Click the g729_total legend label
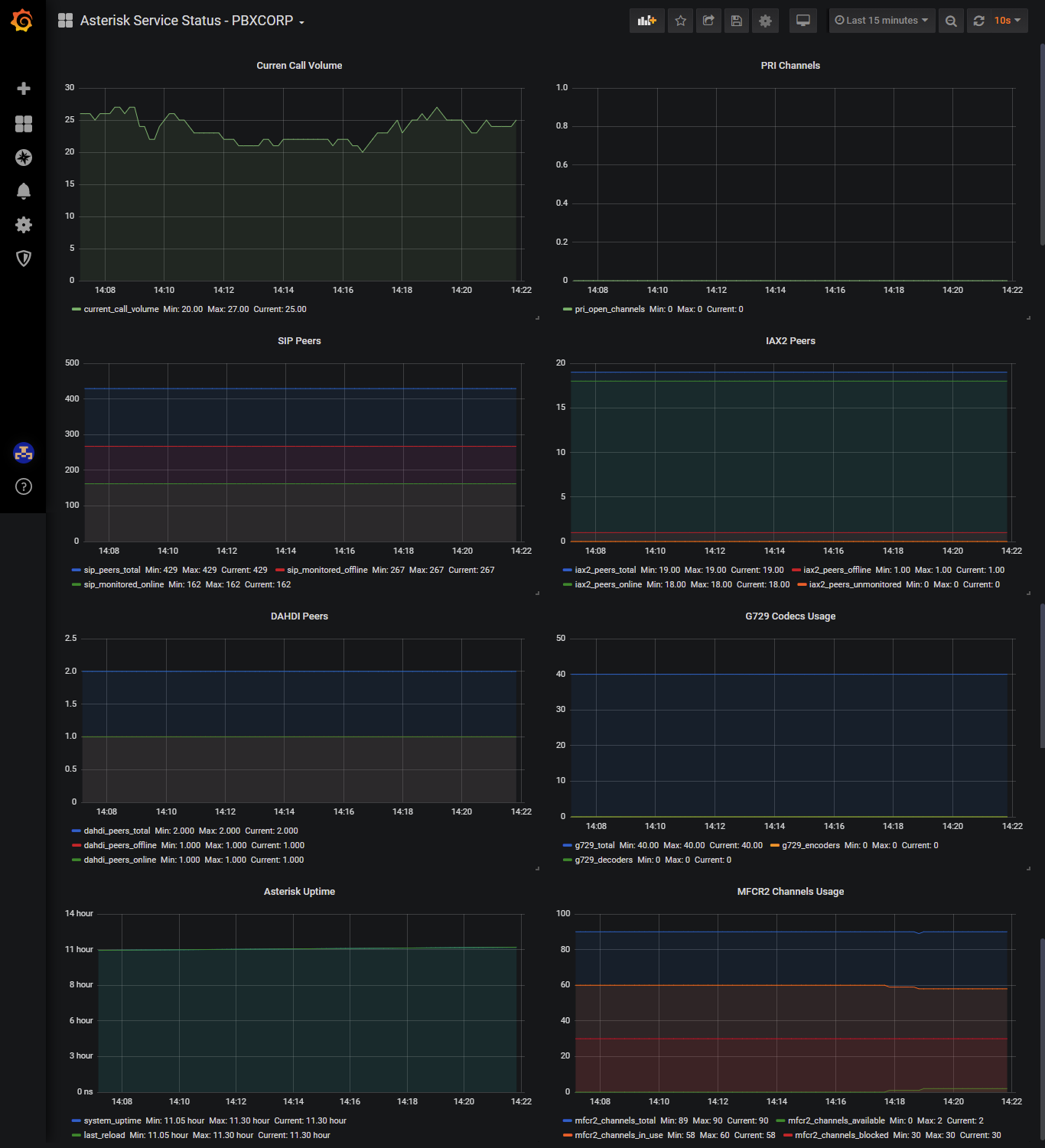 click(594, 846)
